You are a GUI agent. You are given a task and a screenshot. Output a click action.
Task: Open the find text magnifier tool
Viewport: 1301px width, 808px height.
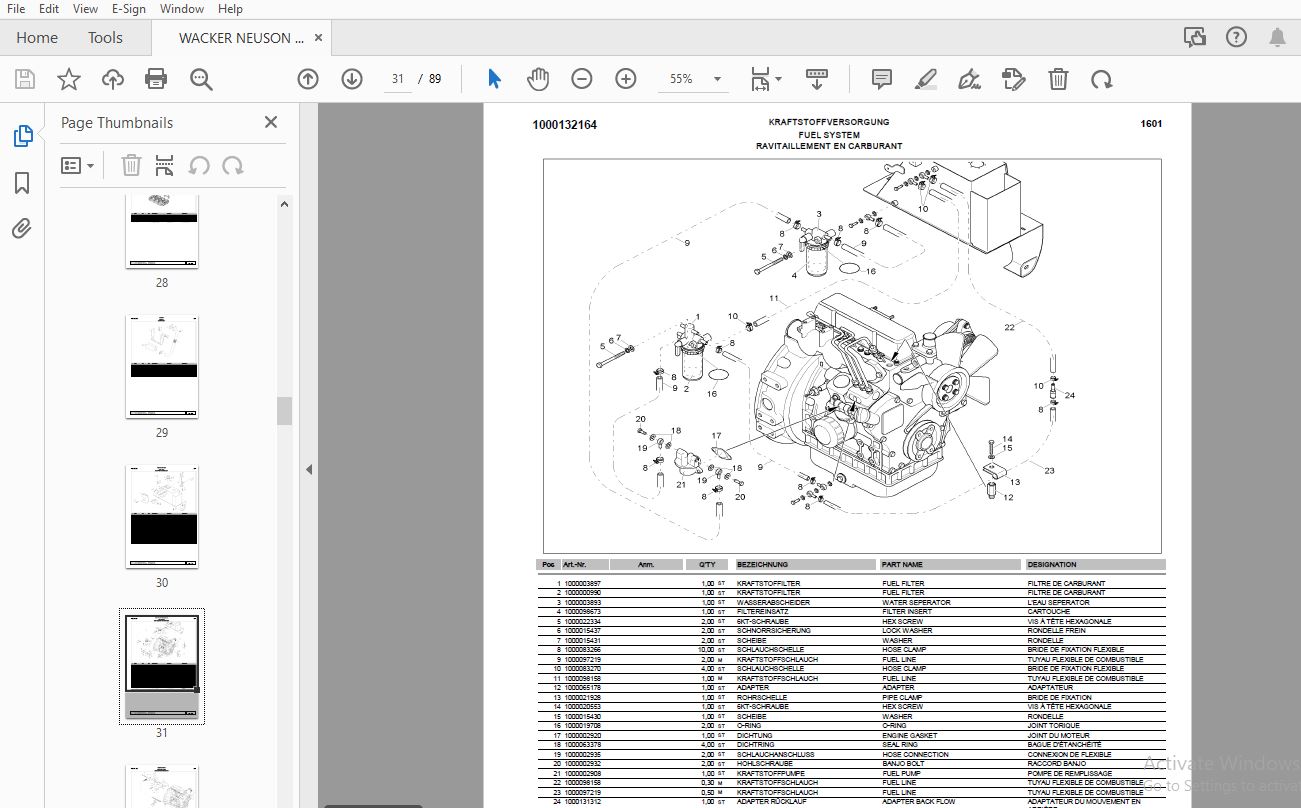click(x=202, y=79)
